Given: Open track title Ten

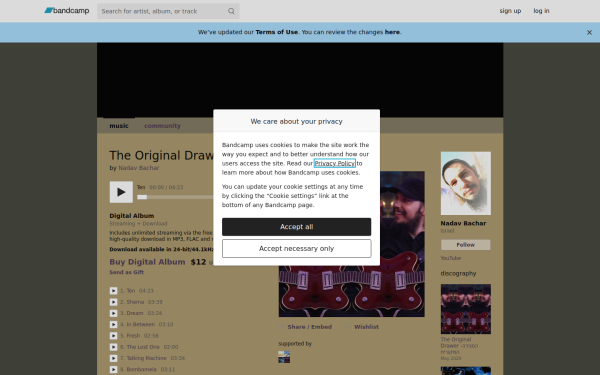Looking at the screenshot, I should [131, 291].
